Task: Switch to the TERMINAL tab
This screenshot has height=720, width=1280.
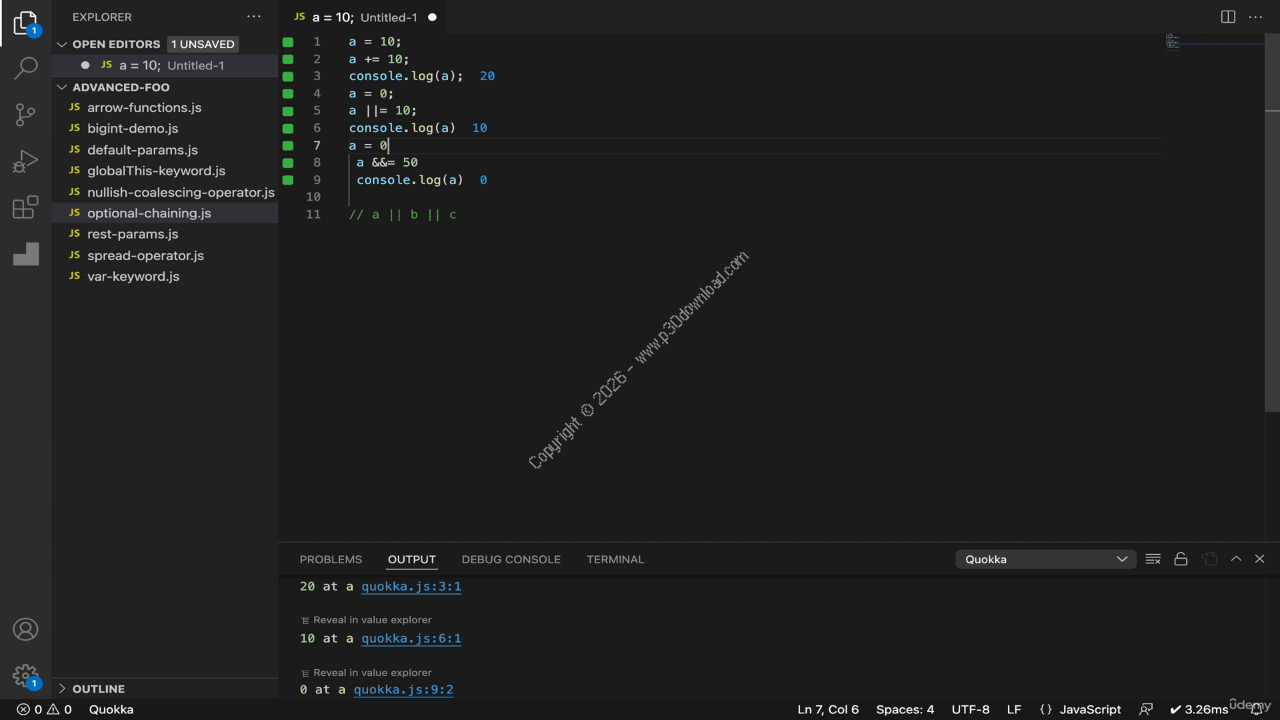Action: point(615,559)
